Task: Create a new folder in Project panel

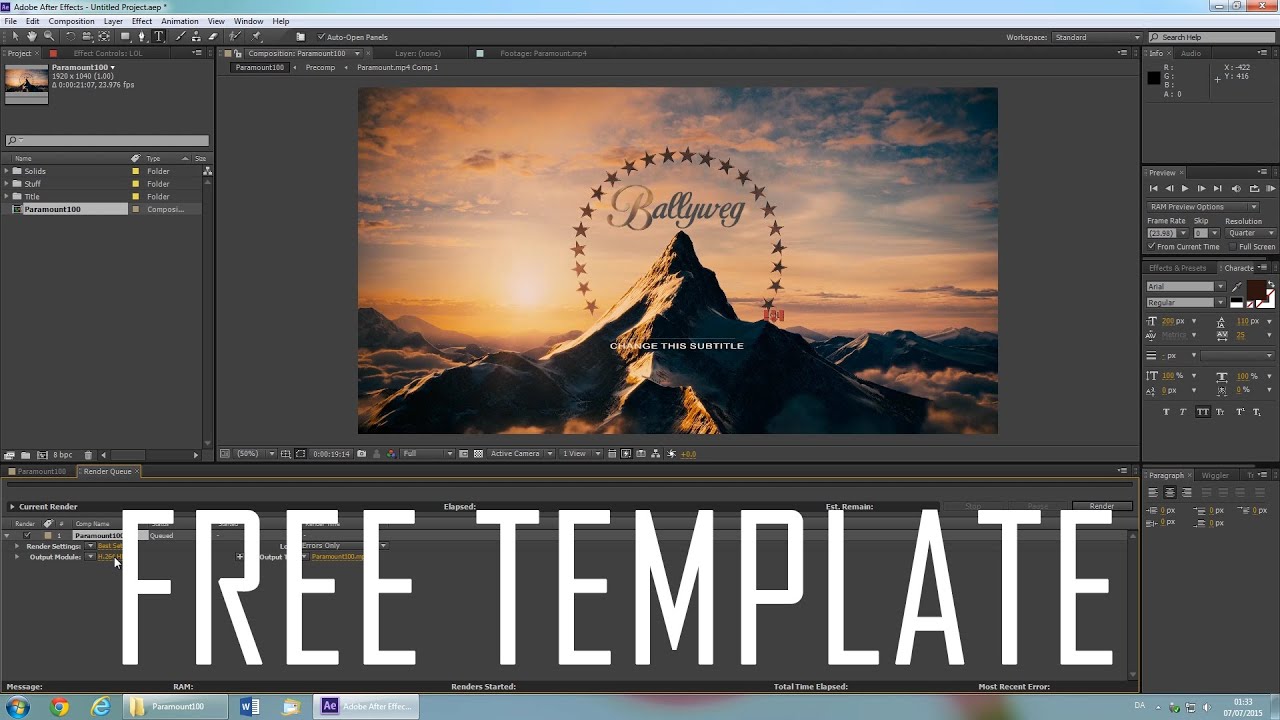Action: (x=25, y=455)
